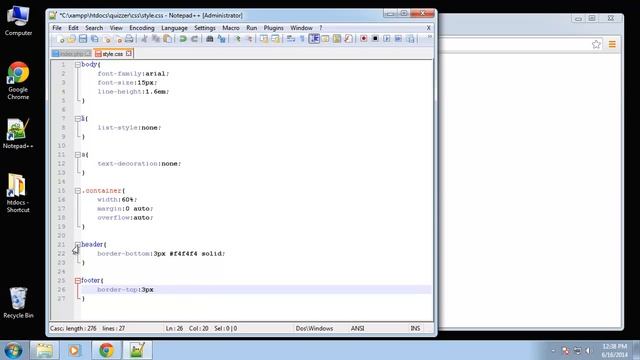Image resolution: width=640 pixels, height=360 pixels.
Task: Click the Save Recorded Macro icon
Action: 410,39
